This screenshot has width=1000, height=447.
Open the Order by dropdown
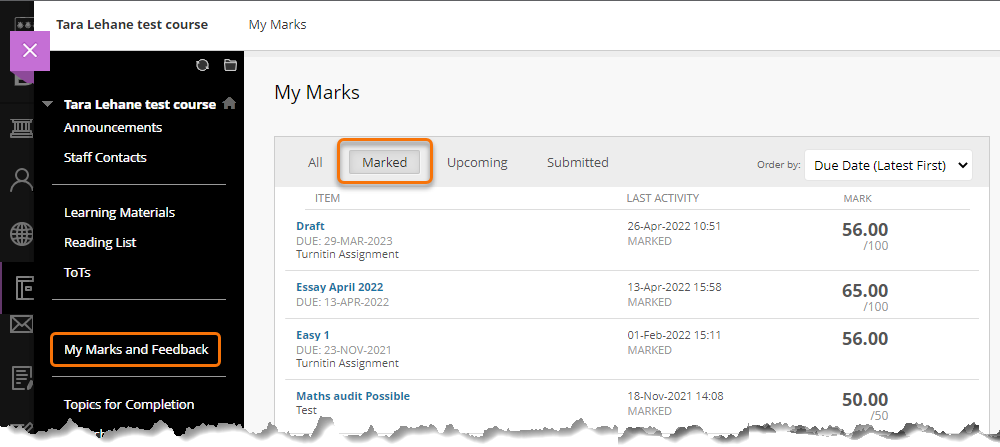click(x=888, y=165)
